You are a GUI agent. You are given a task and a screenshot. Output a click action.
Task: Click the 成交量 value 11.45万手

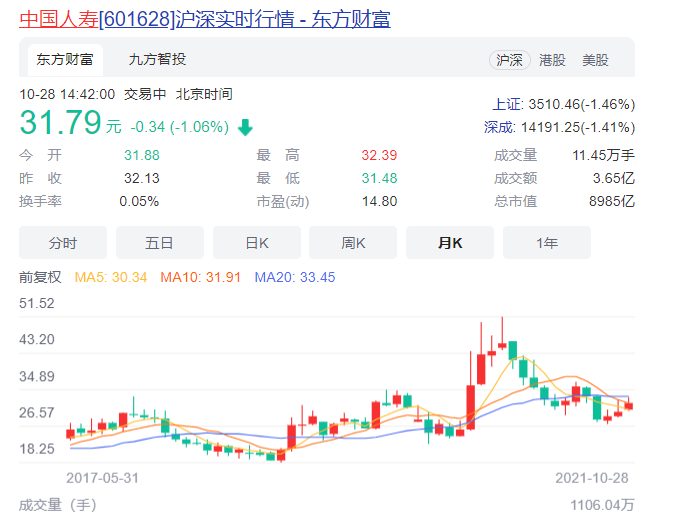(x=603, y=155)
